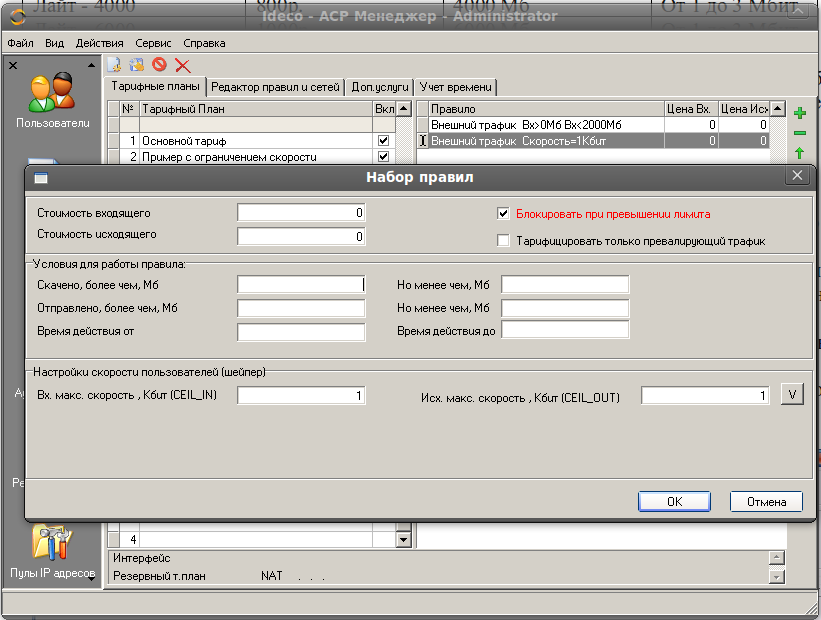Open the Пользователи (Users) sidebar section
The width and height of the screenshot is (821, 620).
point(52,100)
